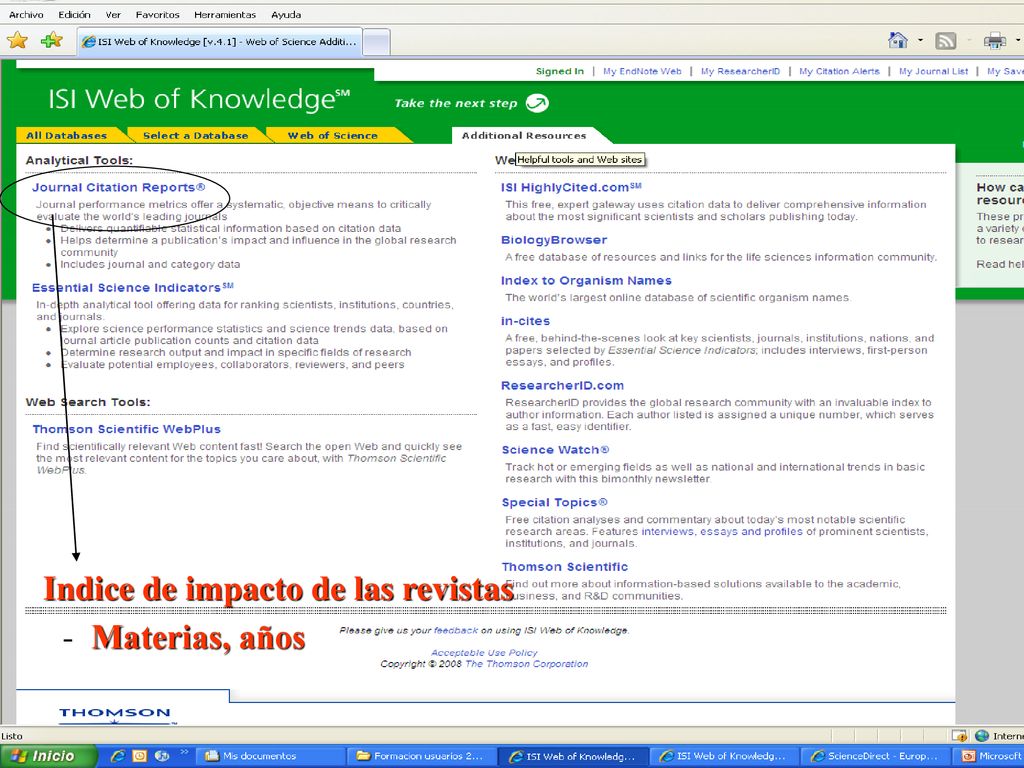
Task: Click the Take the next step arrow icon
Action: click(537, 103)
